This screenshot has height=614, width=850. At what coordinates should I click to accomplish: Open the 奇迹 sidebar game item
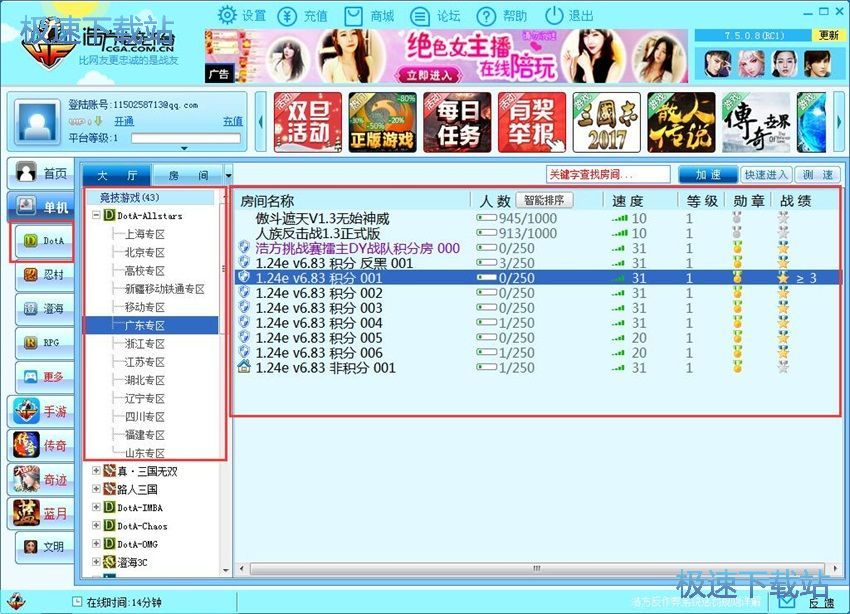point(42,479)
